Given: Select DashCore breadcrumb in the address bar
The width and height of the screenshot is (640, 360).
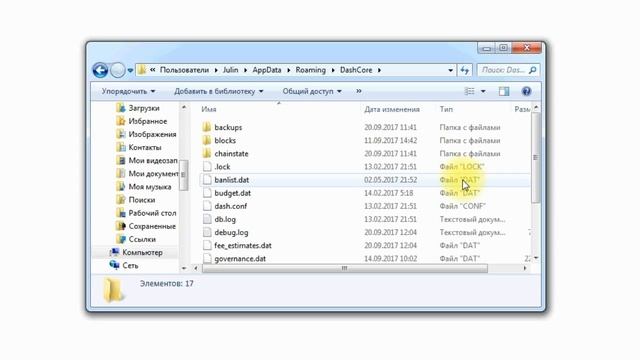Looking at the screenshot, I should pos(356,70).
